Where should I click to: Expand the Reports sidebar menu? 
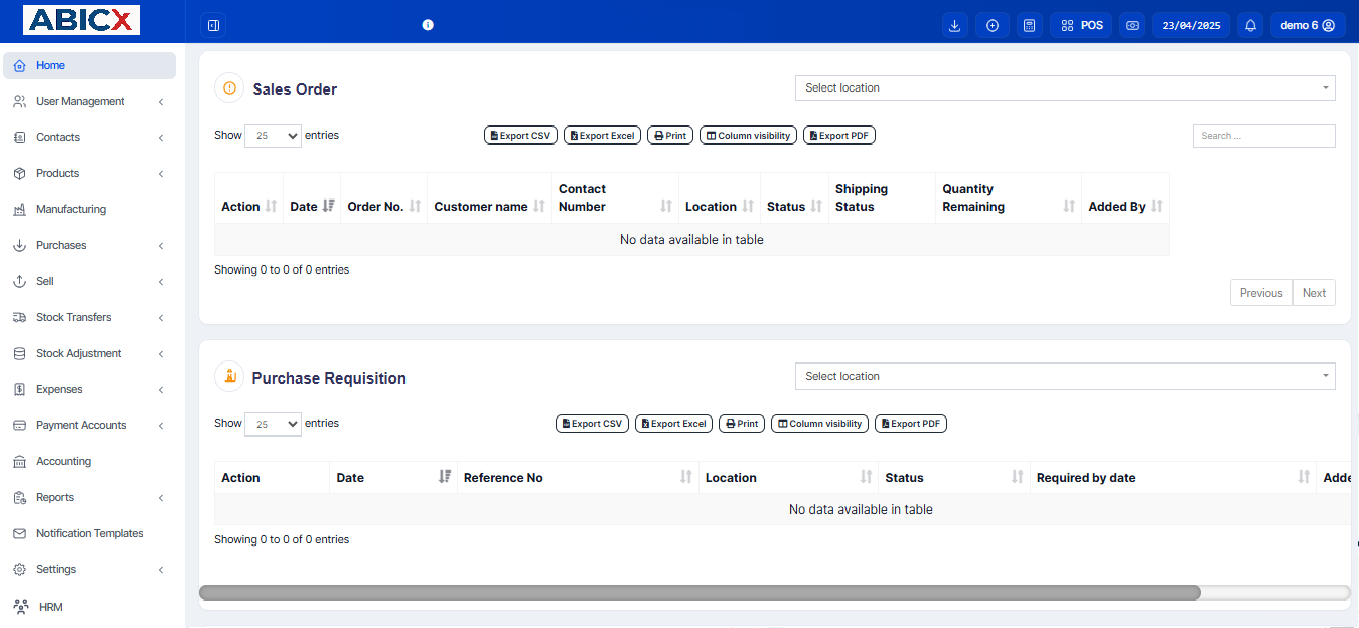(x=54, y=497)
